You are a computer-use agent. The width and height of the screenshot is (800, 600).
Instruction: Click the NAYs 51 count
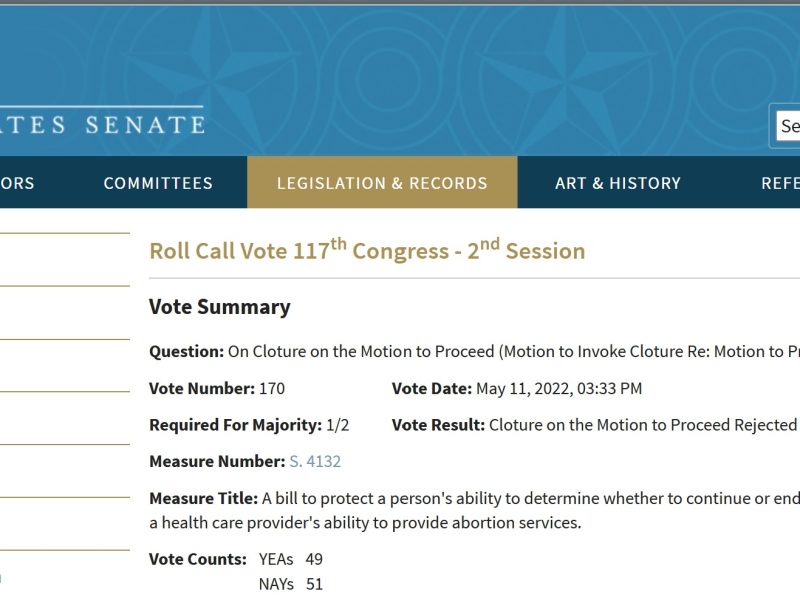pyautogui.click(x=314, y=584)
